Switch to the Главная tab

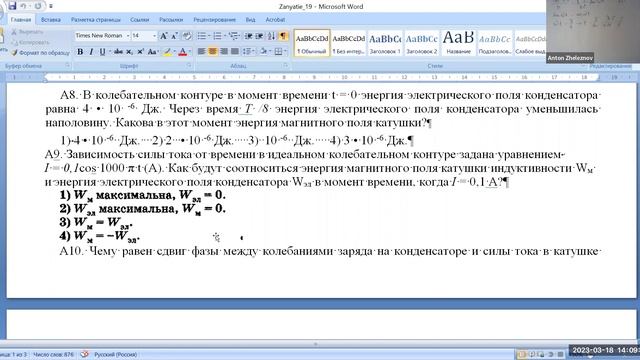pos(21,20)
